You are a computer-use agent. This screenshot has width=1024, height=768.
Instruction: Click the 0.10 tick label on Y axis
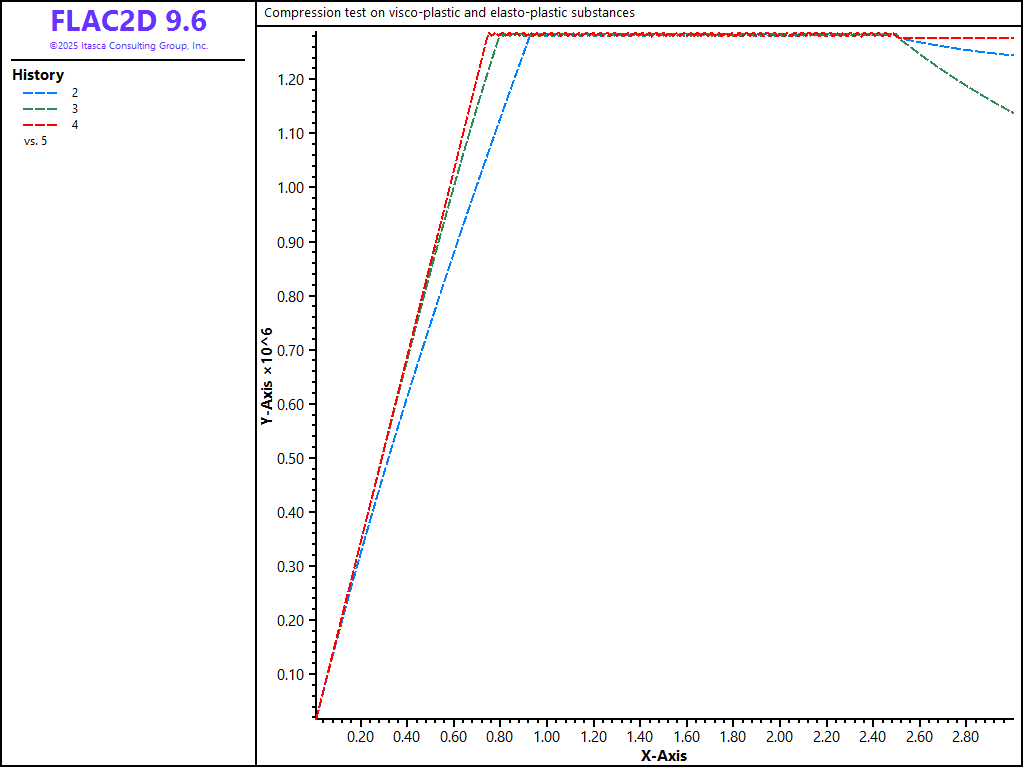[294, 675]
